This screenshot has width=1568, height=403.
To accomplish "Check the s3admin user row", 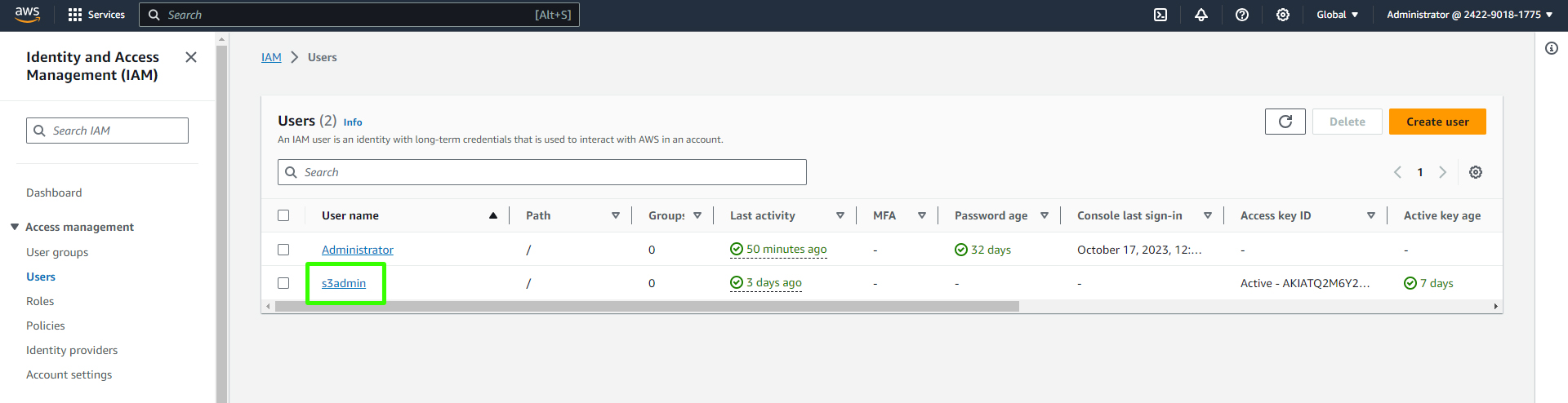I will pyautogui.click(x=283, y=283).
